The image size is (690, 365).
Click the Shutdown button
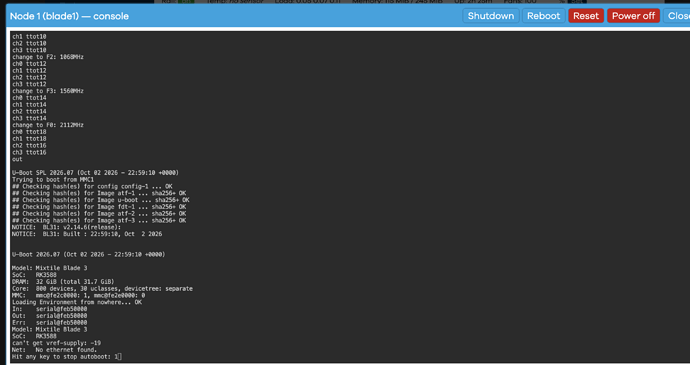click(491, 16)
